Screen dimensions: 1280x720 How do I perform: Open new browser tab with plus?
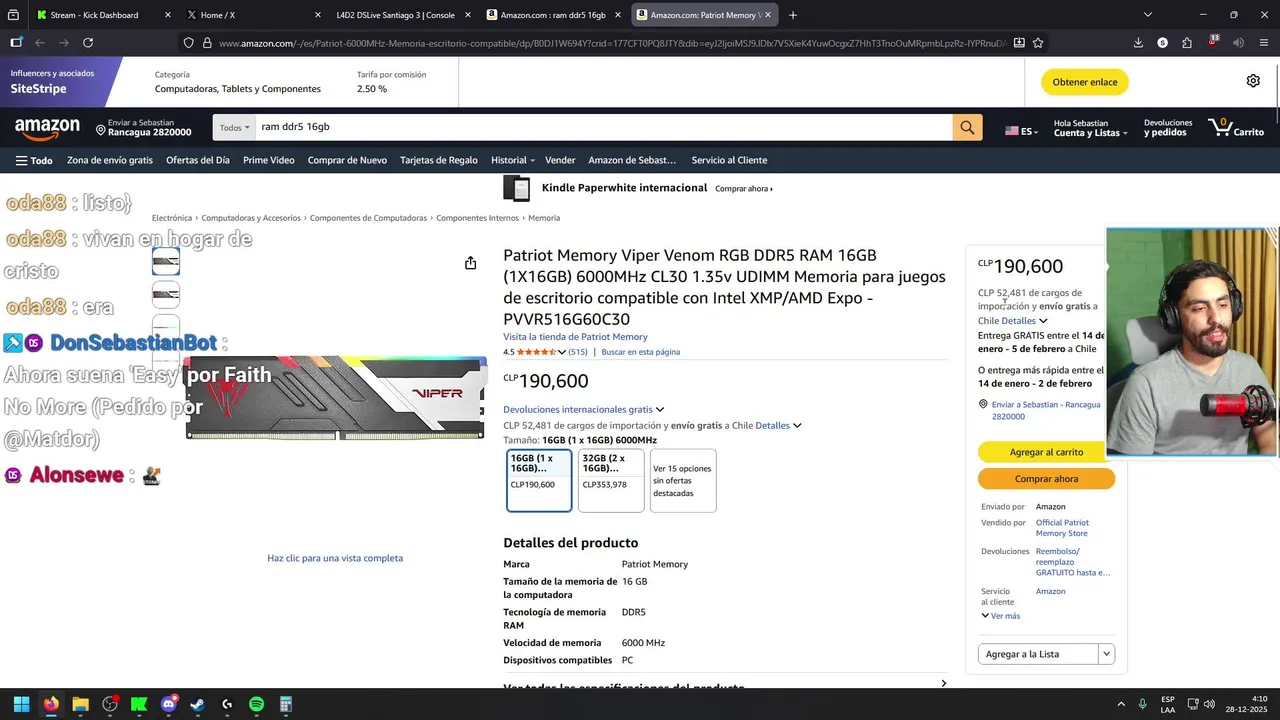793,15
